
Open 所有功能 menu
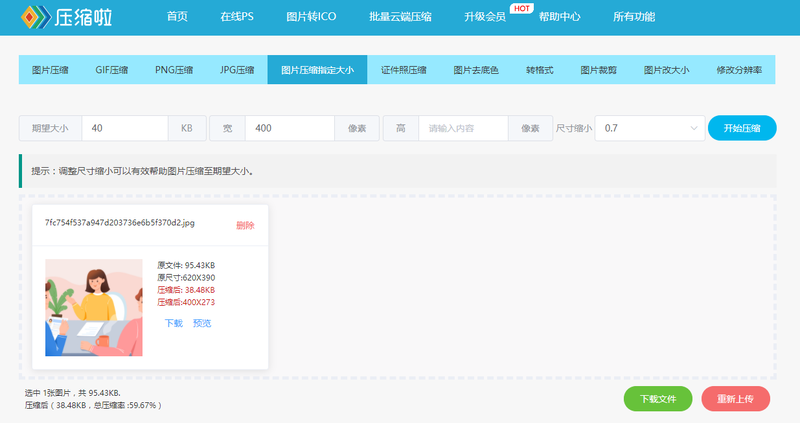[x=634, y=17]
